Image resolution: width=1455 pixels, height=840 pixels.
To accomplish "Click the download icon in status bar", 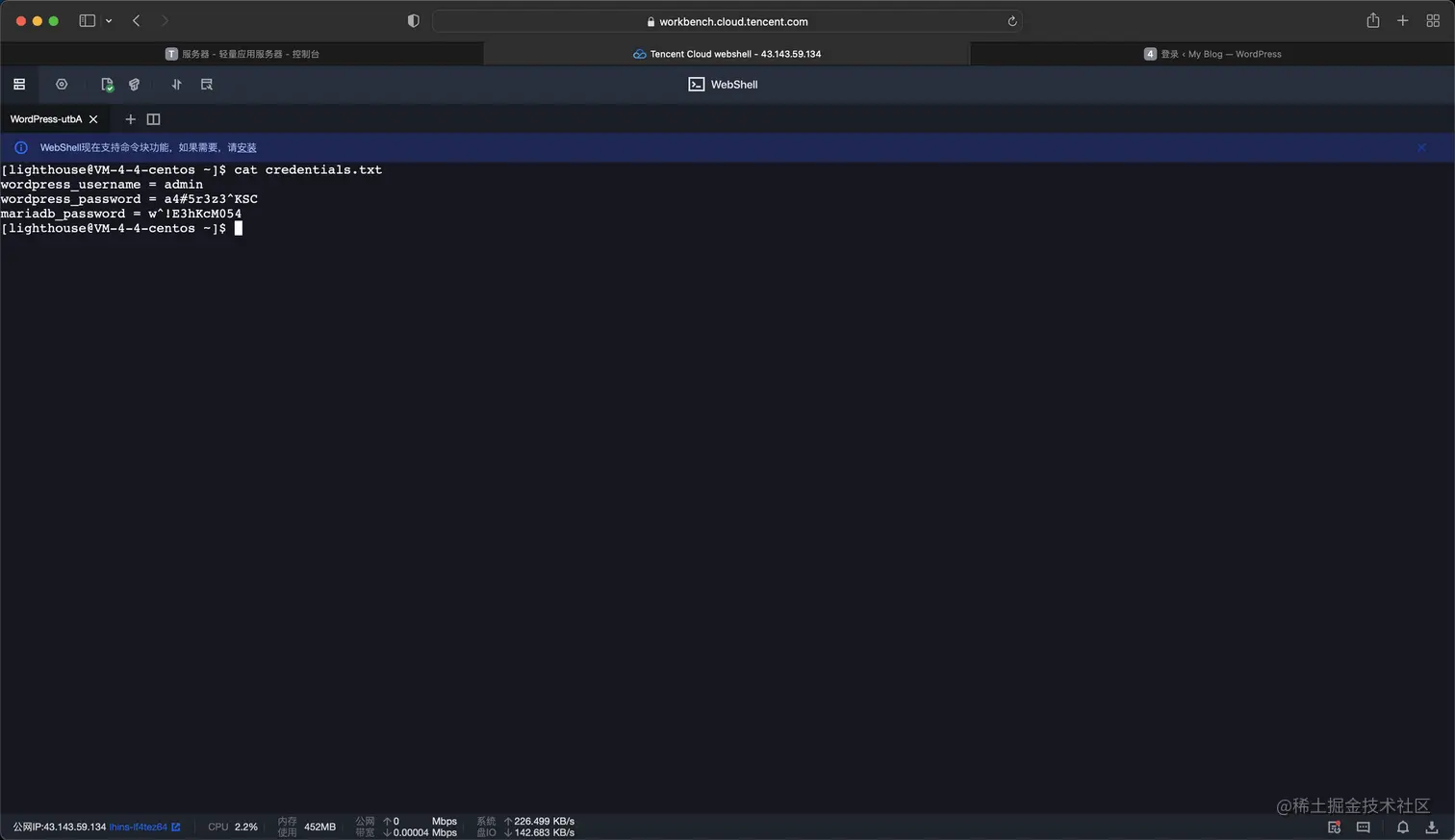I will pos(1432,827).
